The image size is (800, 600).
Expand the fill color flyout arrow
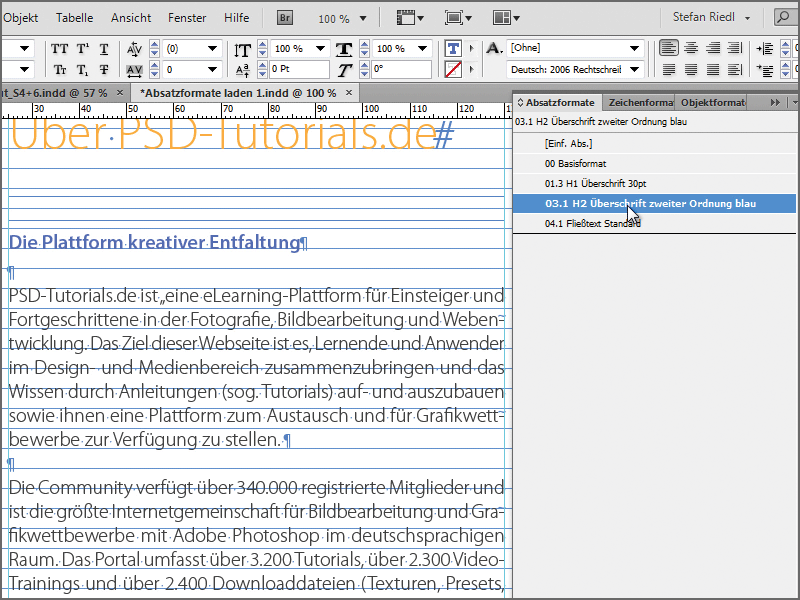click(x=471, y=49)
